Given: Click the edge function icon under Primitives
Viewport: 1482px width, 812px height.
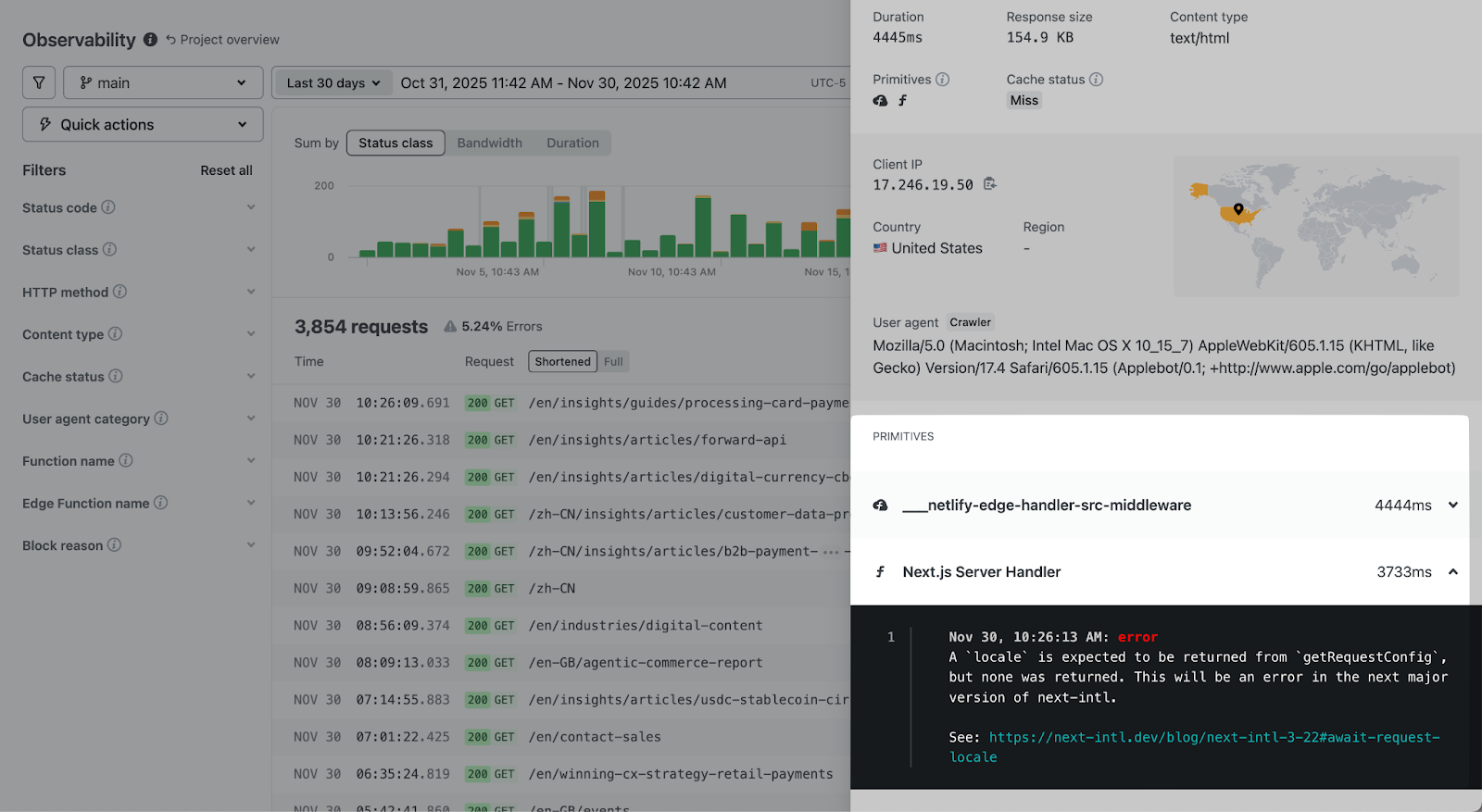Looking at the screenshot, I should 880,101.
